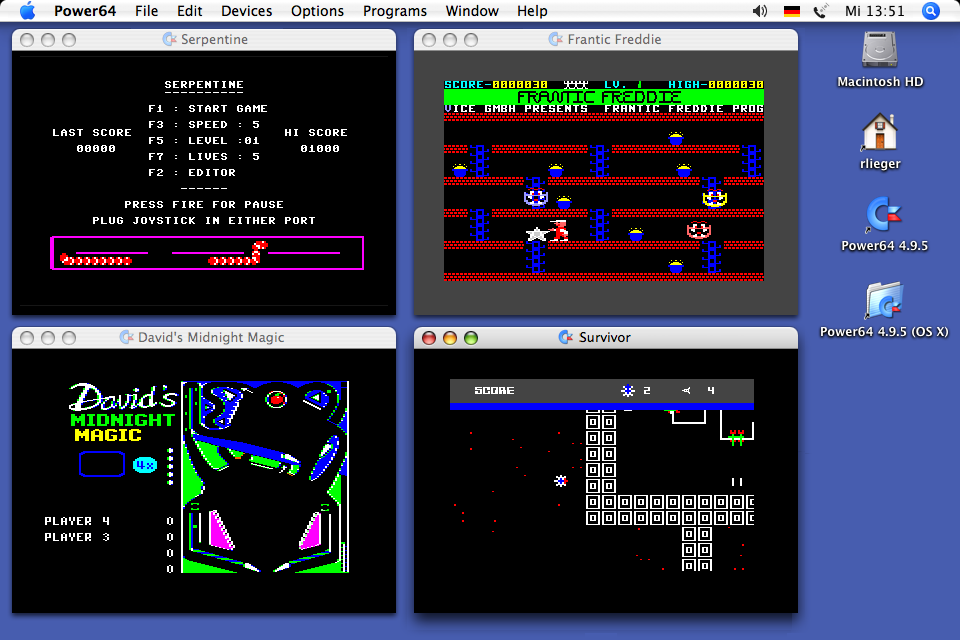Click the 'HI SCORE' label in Serpentine
The width and height of the screenshot is (960, 640).
point(316,132)
